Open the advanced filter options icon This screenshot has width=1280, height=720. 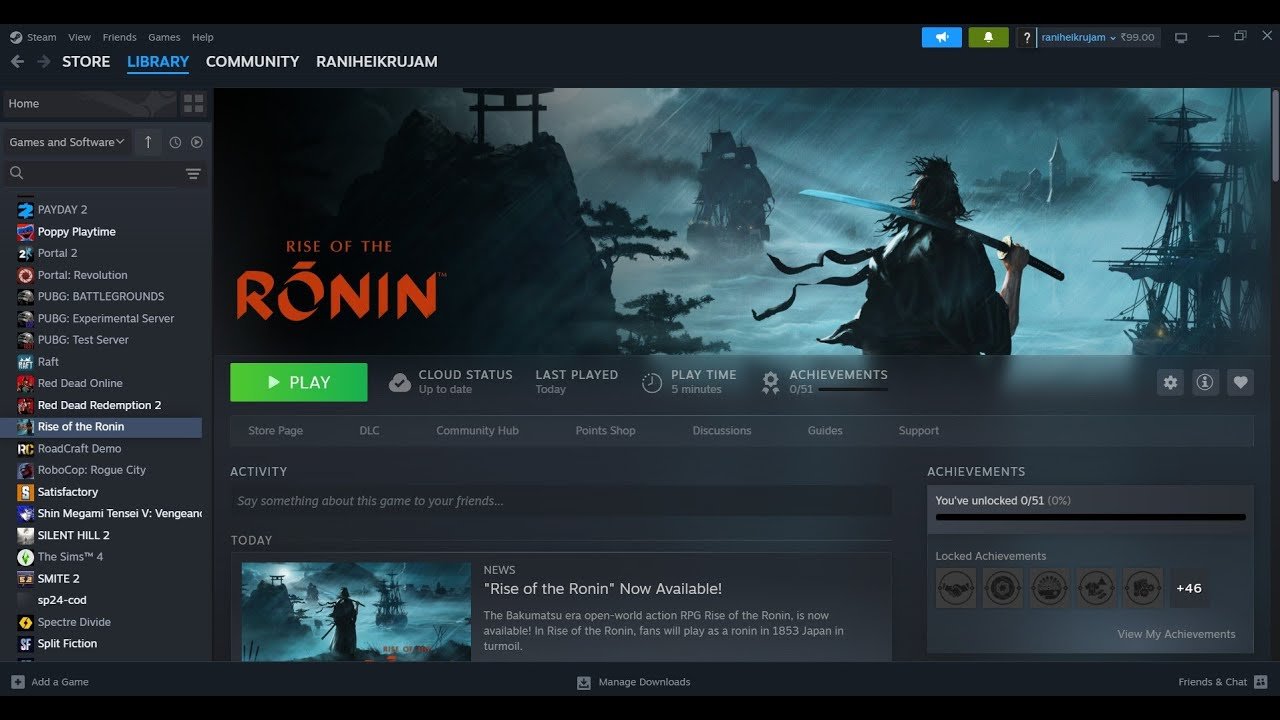(x=193, y=174)
